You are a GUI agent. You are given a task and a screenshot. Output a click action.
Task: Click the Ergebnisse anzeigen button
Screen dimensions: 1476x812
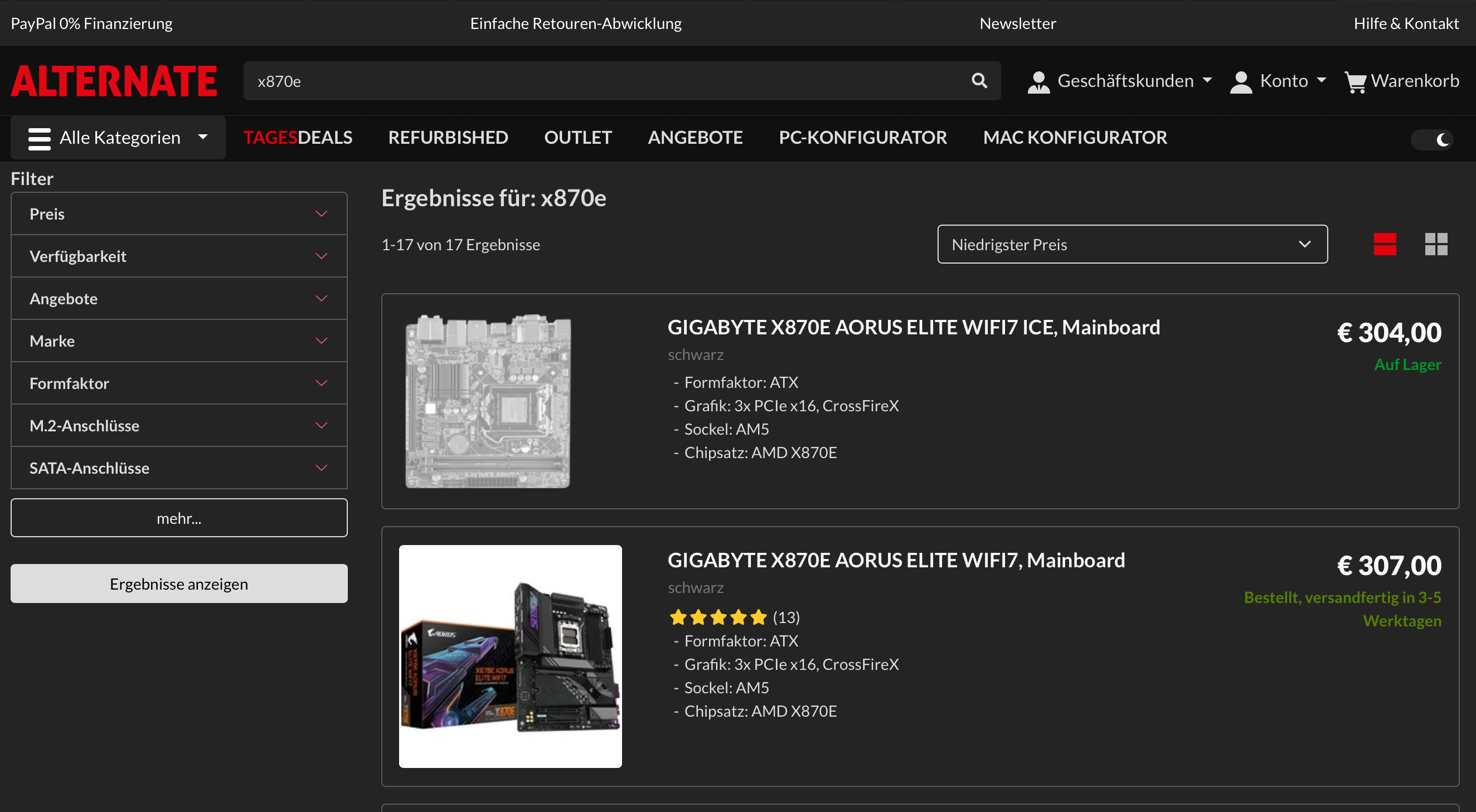(179, 584)
